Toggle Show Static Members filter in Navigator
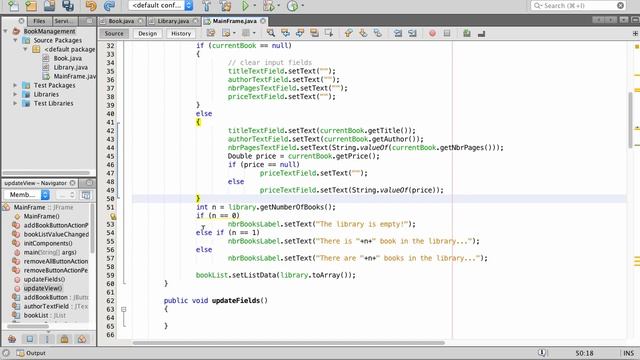Screen dimensions: 640x360 click(47, 339)
